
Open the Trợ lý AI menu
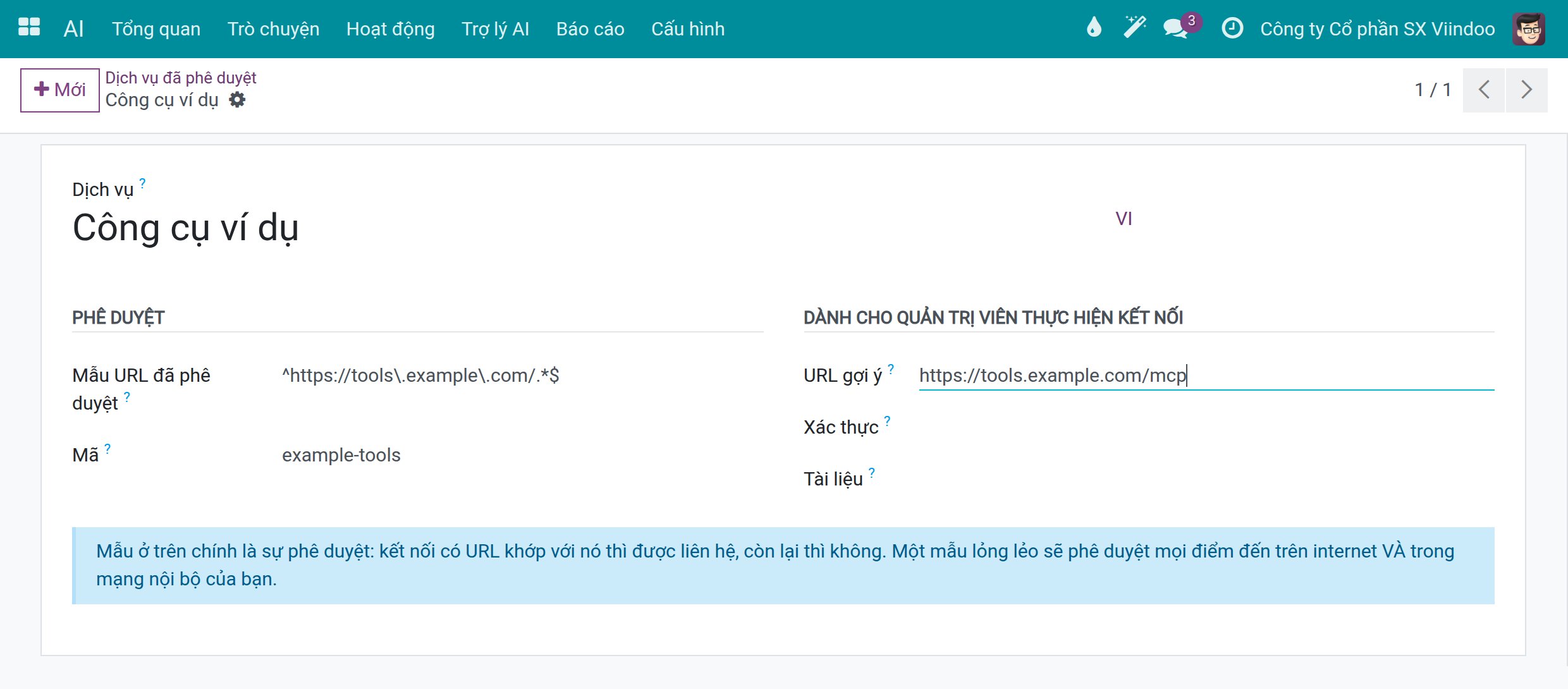pyautogui.click(x=495, y=29)
